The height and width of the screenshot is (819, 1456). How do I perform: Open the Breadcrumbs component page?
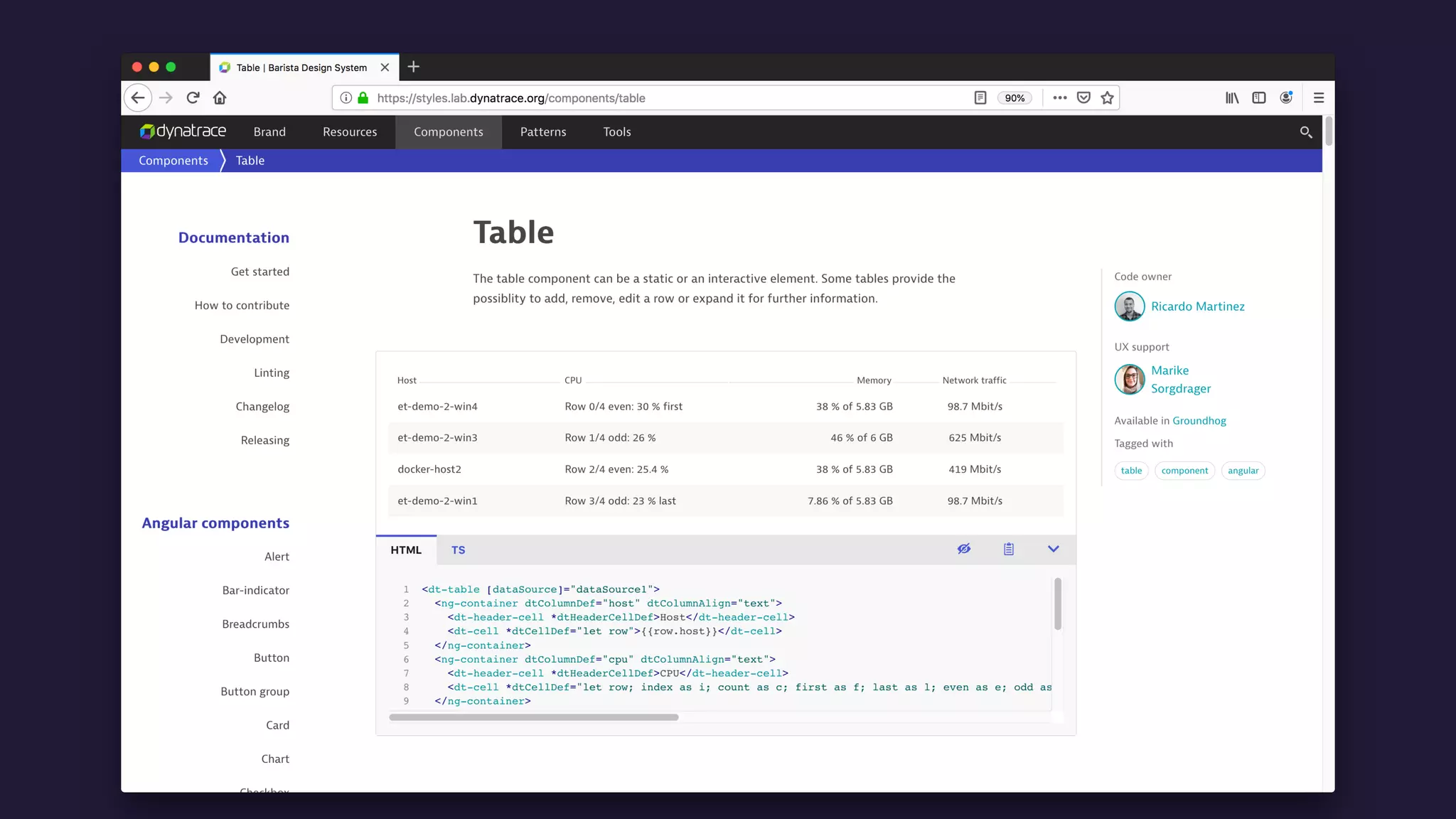[x=256, y=624]
